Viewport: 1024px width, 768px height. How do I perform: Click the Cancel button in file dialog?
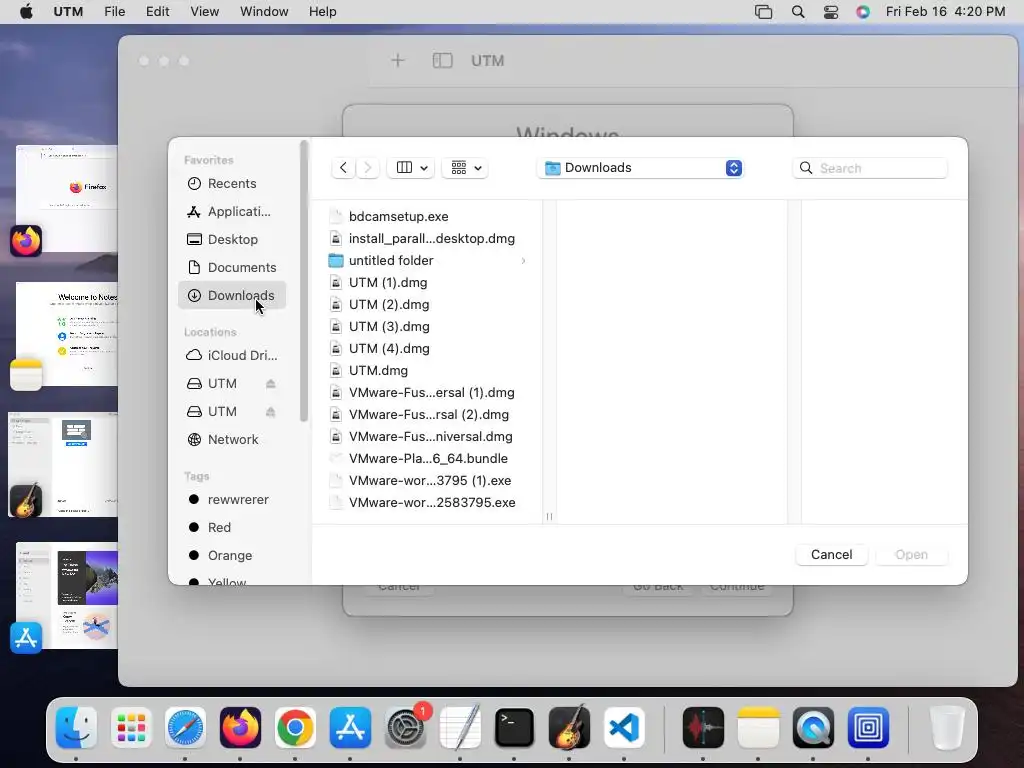coord(831,554)
